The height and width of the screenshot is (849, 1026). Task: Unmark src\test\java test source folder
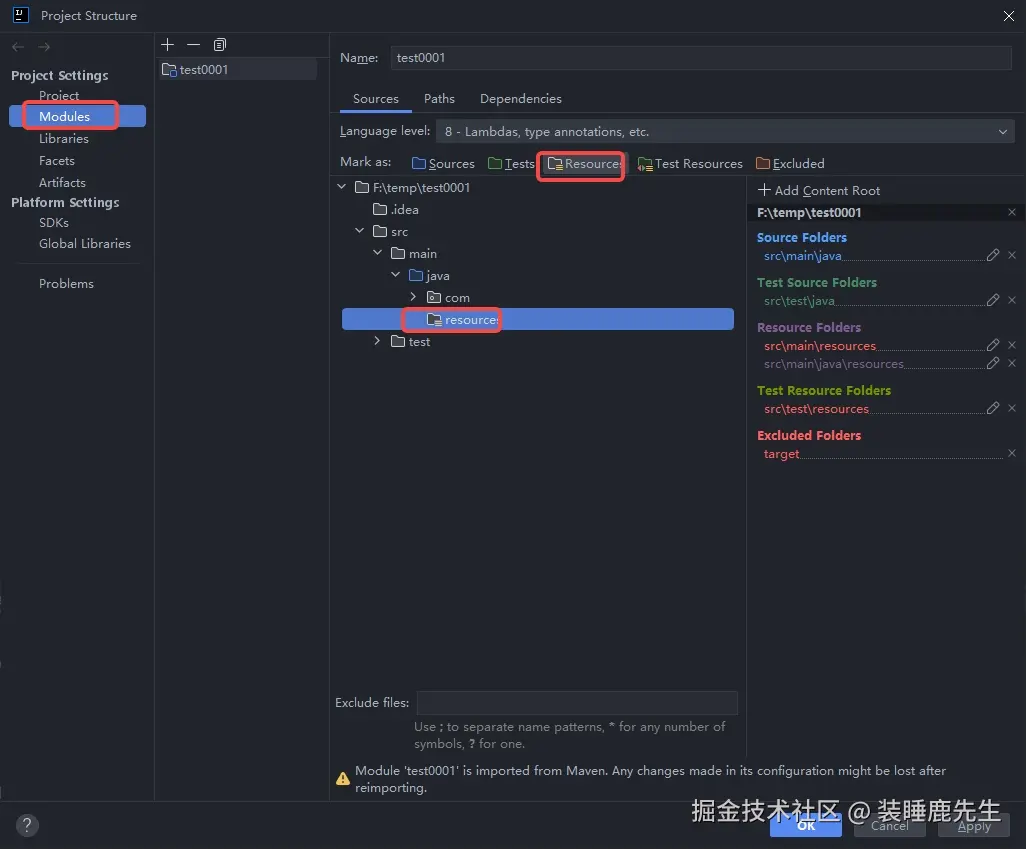click(1012, 300)
